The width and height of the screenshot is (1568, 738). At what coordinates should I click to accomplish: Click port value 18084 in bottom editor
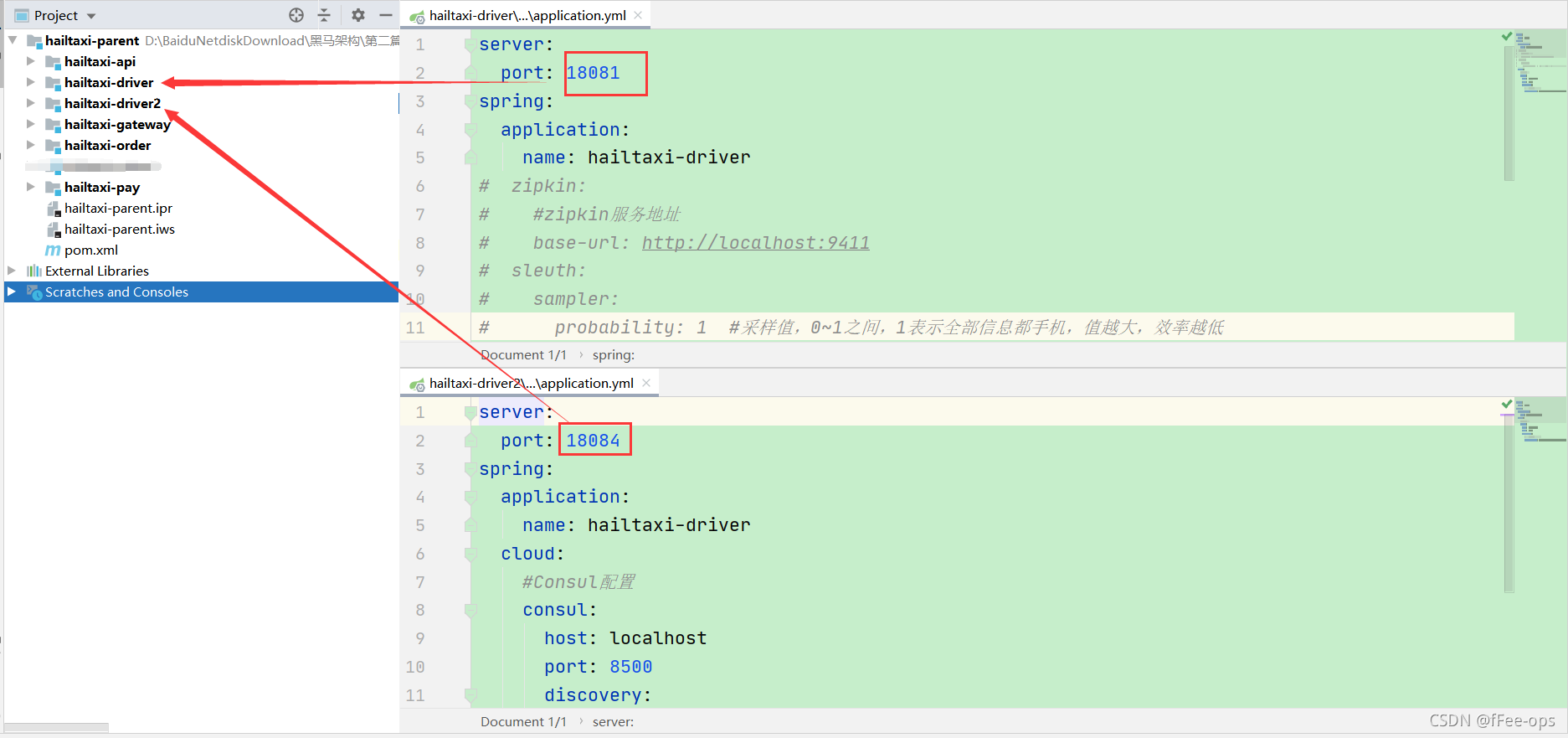coord(593,441)
